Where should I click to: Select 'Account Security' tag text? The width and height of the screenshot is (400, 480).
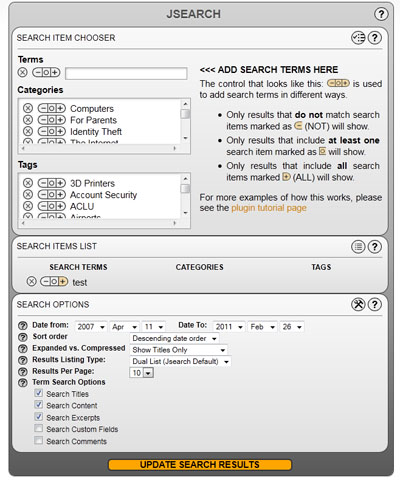click(104, 195)
